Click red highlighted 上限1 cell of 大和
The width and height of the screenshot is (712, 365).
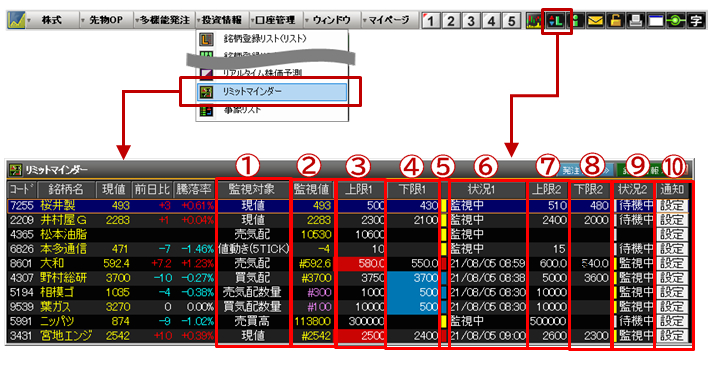click(x=360, y=263)
